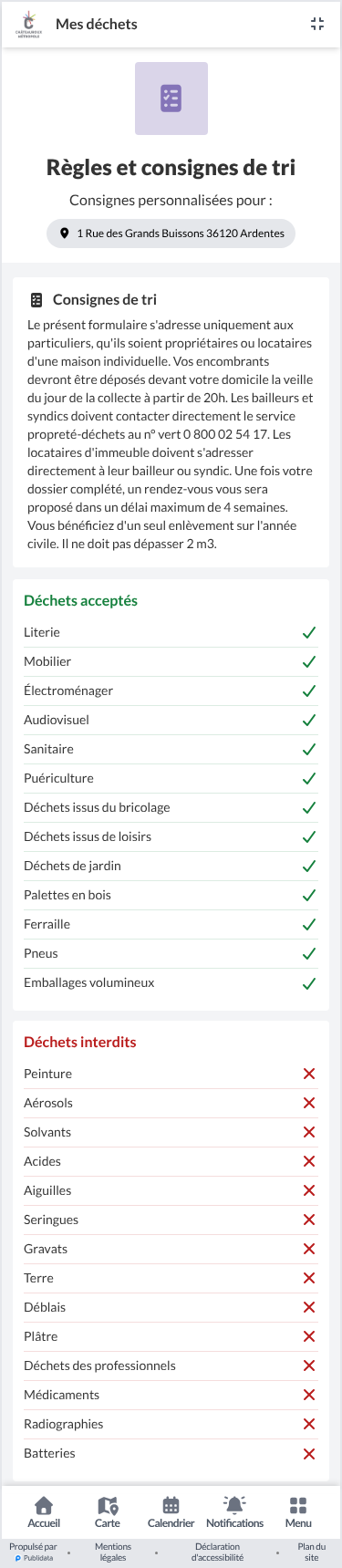Select the Électroménager accepted waste row
Image resolution: width=342 pixels, height=1568 pixels.
pyautogui.click(x=171, y=691)
